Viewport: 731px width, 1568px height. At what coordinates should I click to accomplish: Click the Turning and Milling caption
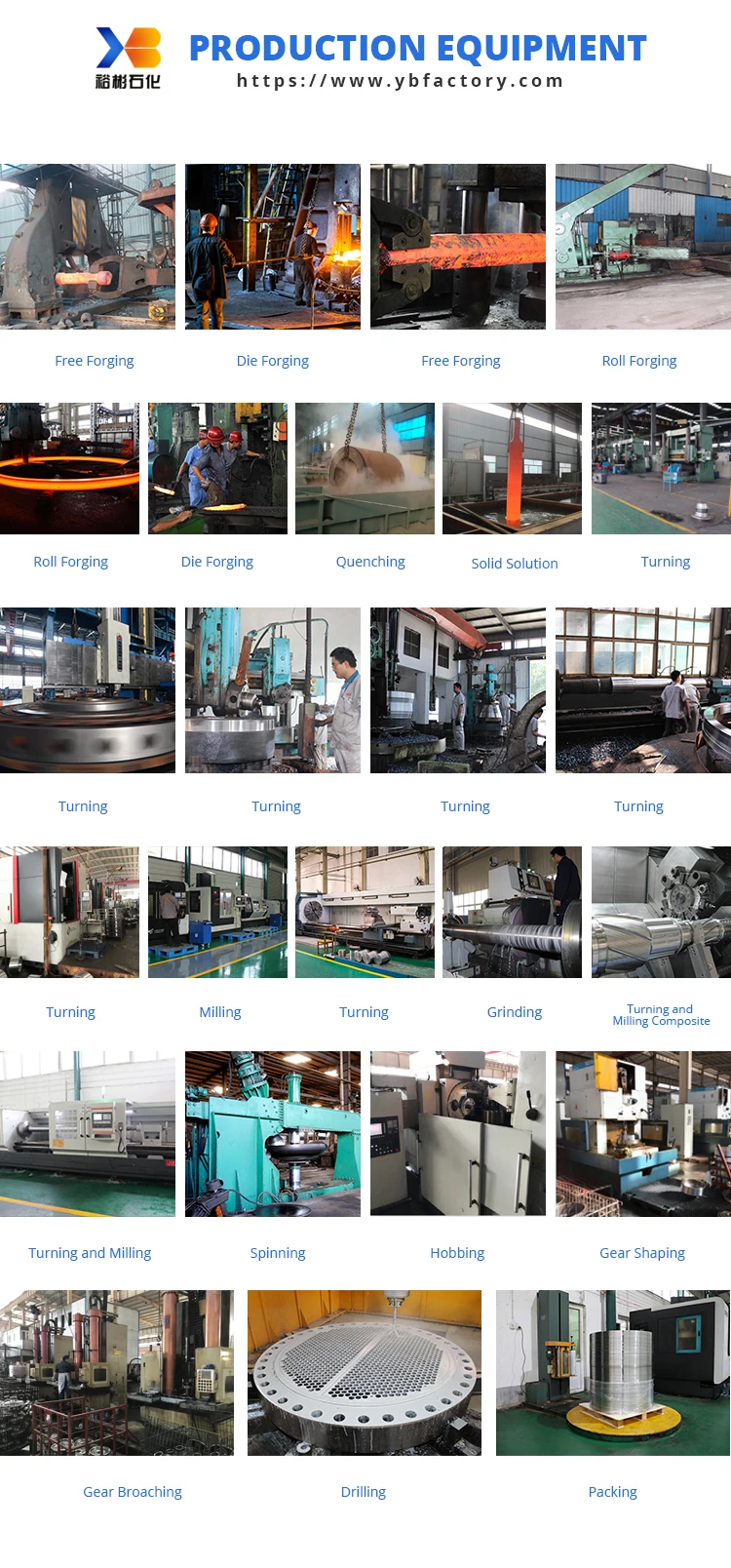(90, 1253)
